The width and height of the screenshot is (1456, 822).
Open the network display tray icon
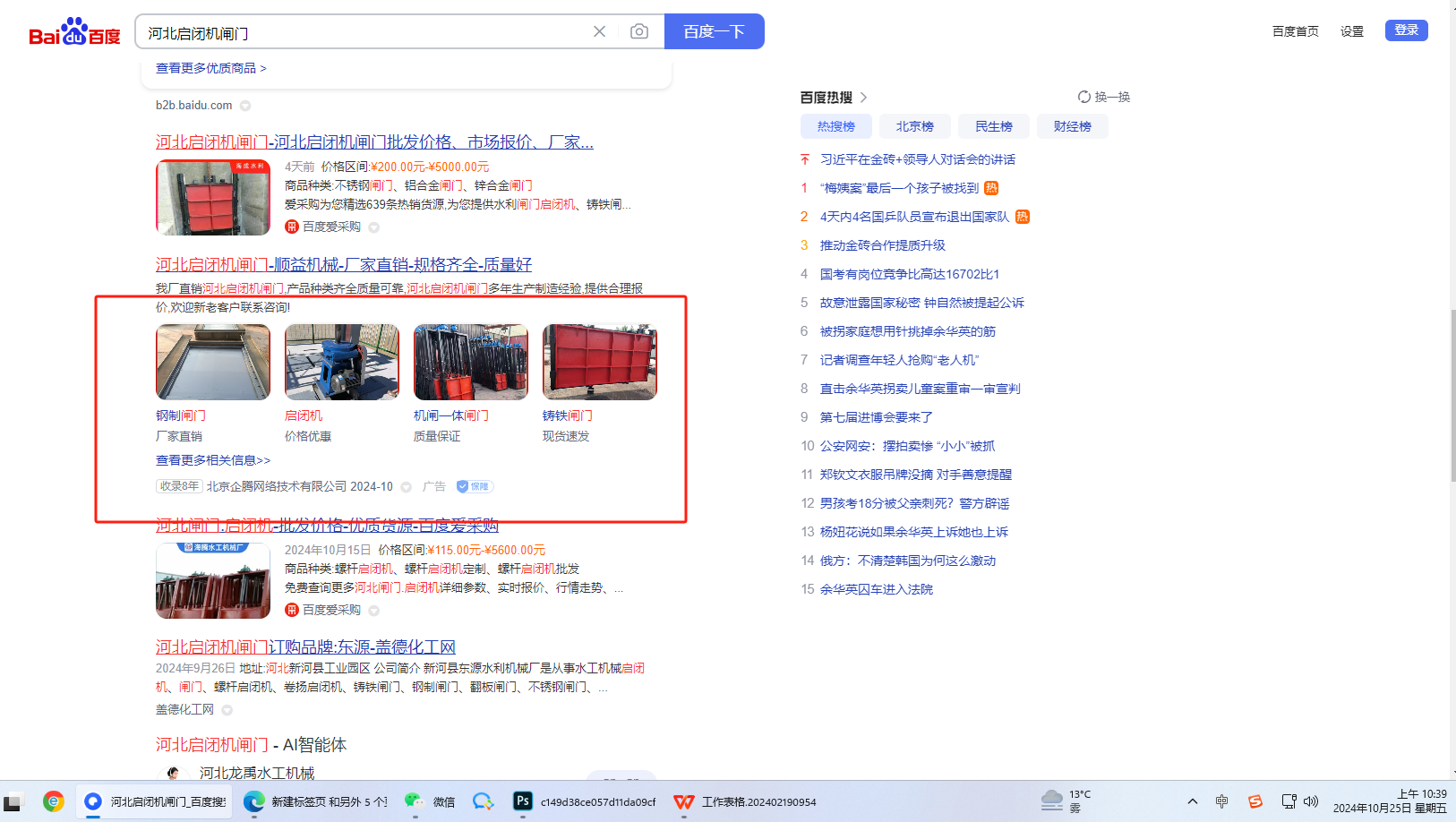tap(1289, 801)
